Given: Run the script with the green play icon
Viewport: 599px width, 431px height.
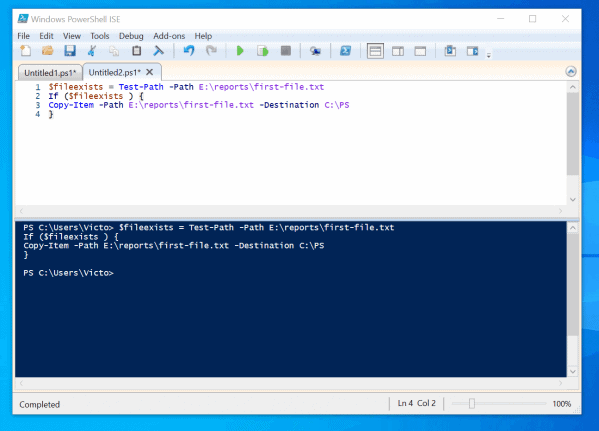Looking at the screenshot, I should (240, 51).
